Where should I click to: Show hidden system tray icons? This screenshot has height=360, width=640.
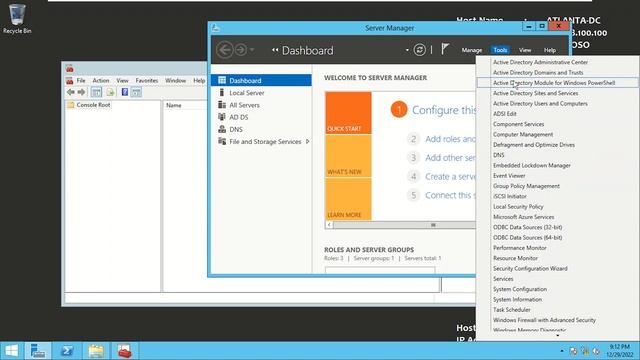pos(562,351)
